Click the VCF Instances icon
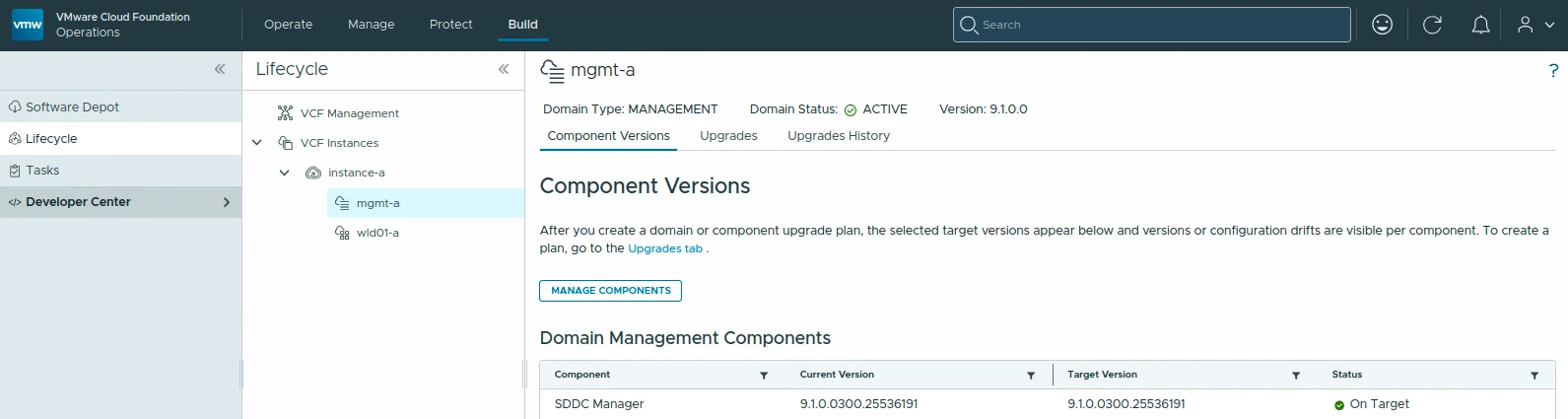 click(x=286, y=143)
